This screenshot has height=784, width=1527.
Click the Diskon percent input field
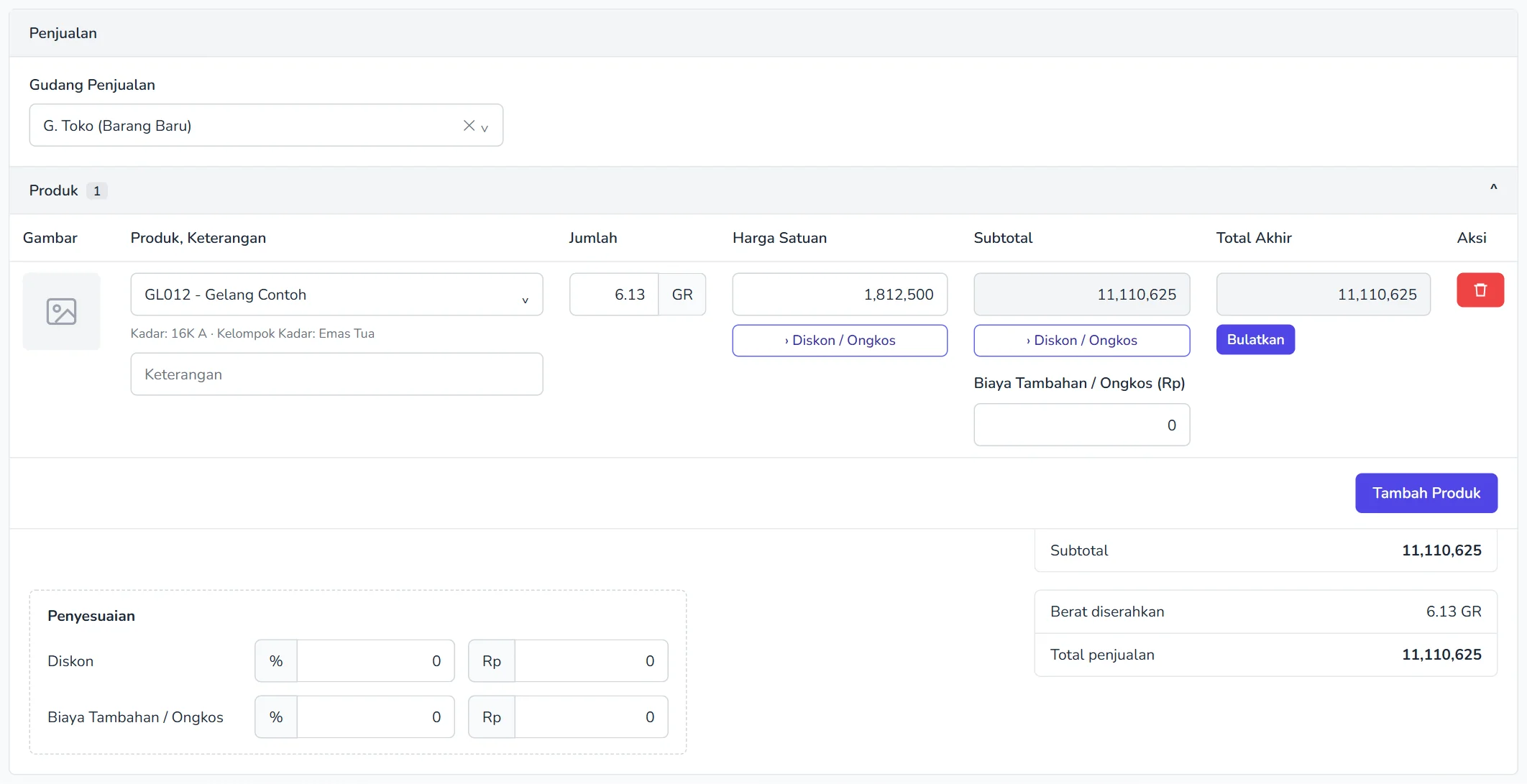[375, 661]
